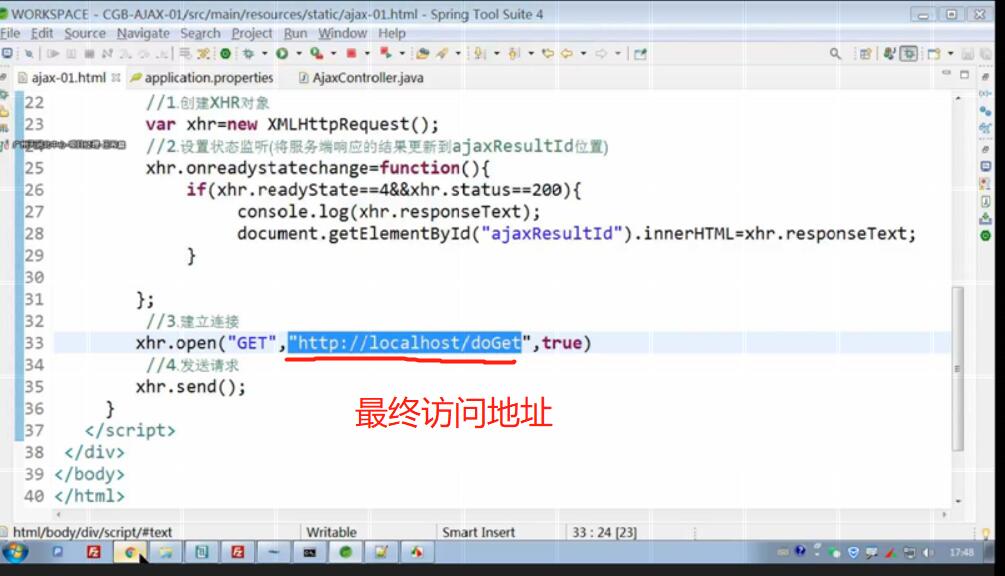Expand the Debug launch dropdown arrow
Screen dimensions: 1005x576
click(x=265, y=56)
